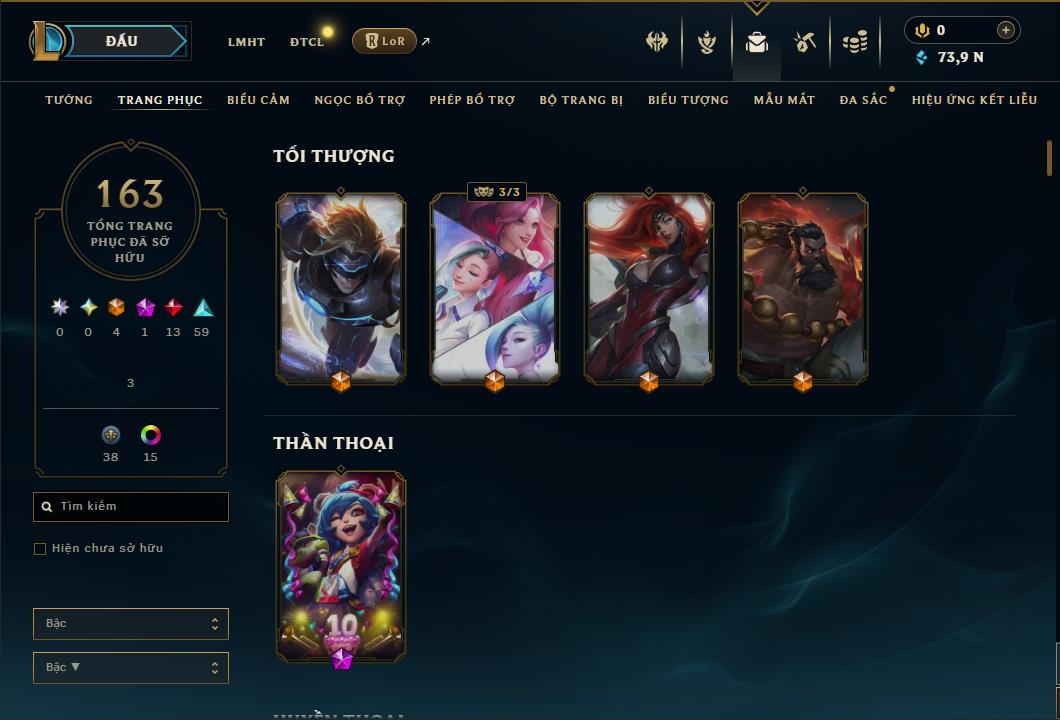This screenshot has height=720, width=1060.
Task: Open the Loot hammer icon
Action: (804, 43)
